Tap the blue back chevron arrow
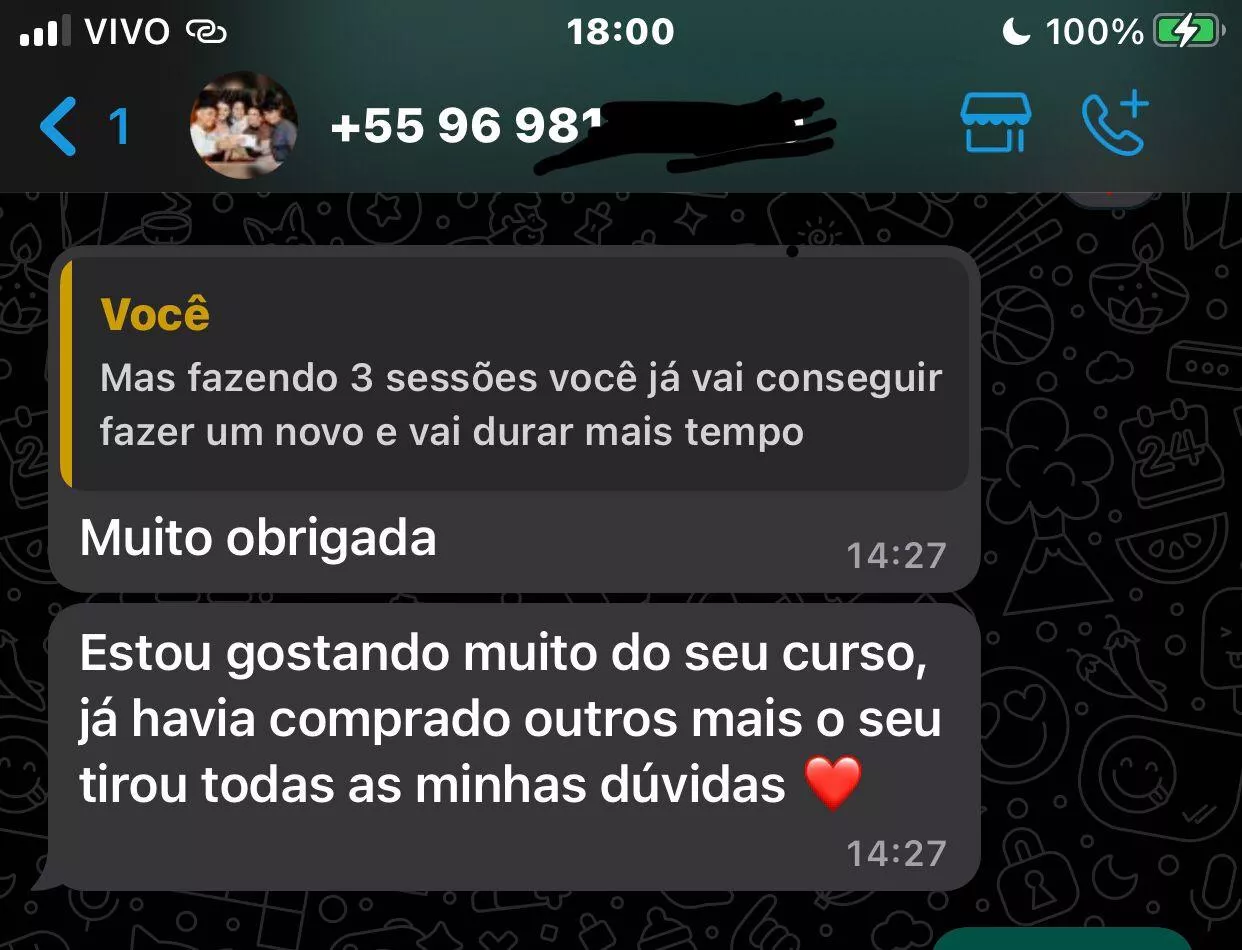The image size is (1242, 950). pyautogui.click(x=58, y=128)
